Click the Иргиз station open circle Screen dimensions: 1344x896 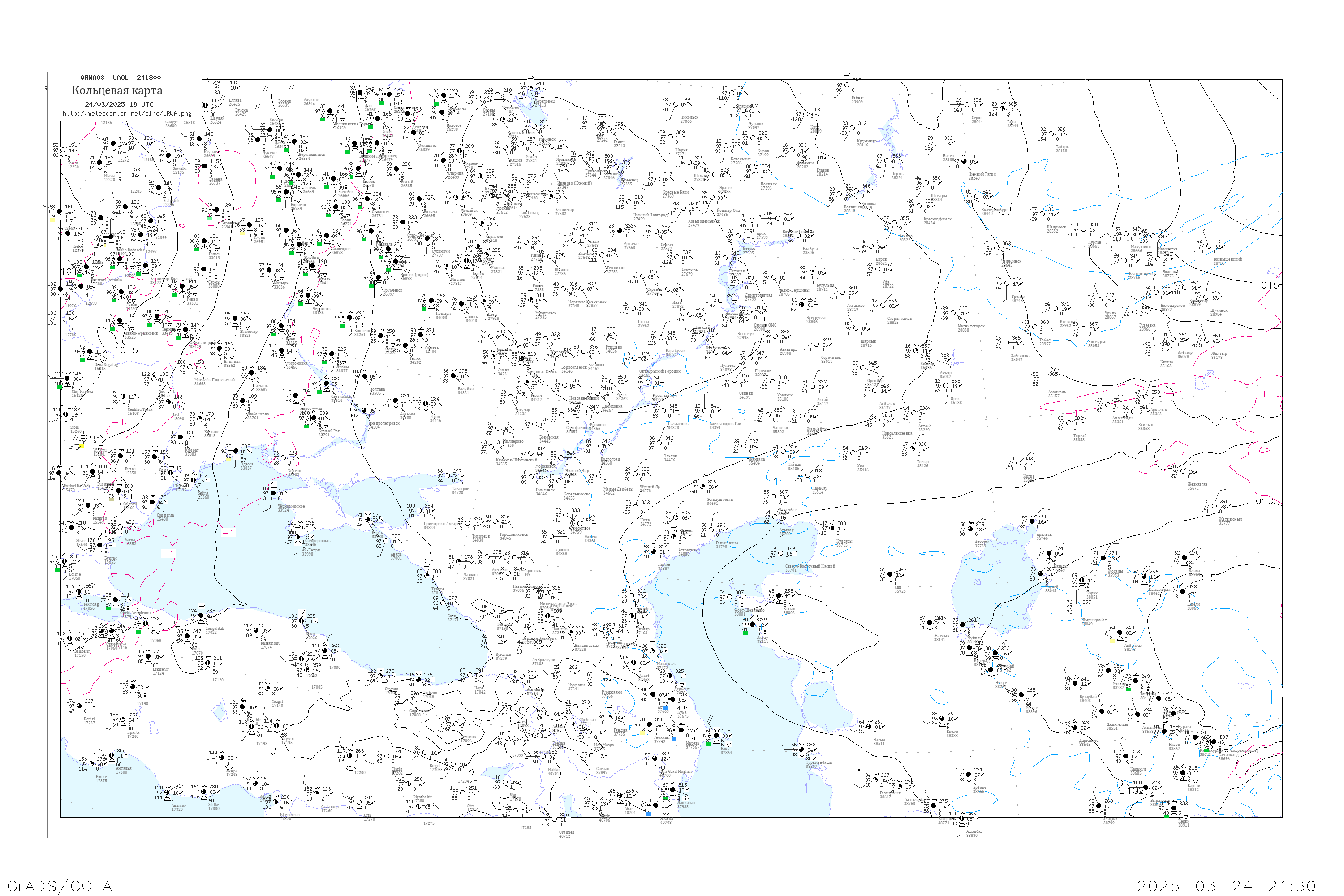[1020, 464]
